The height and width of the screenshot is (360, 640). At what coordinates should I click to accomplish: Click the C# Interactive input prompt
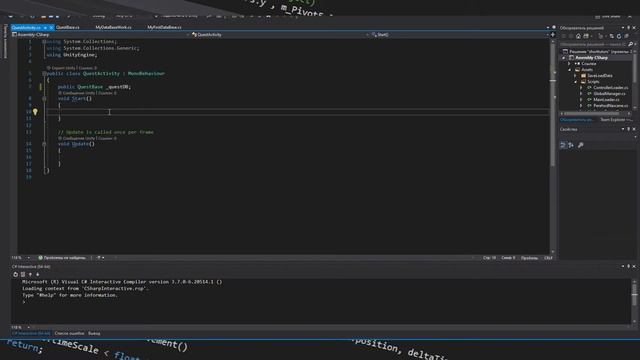[x=24, y=302]
